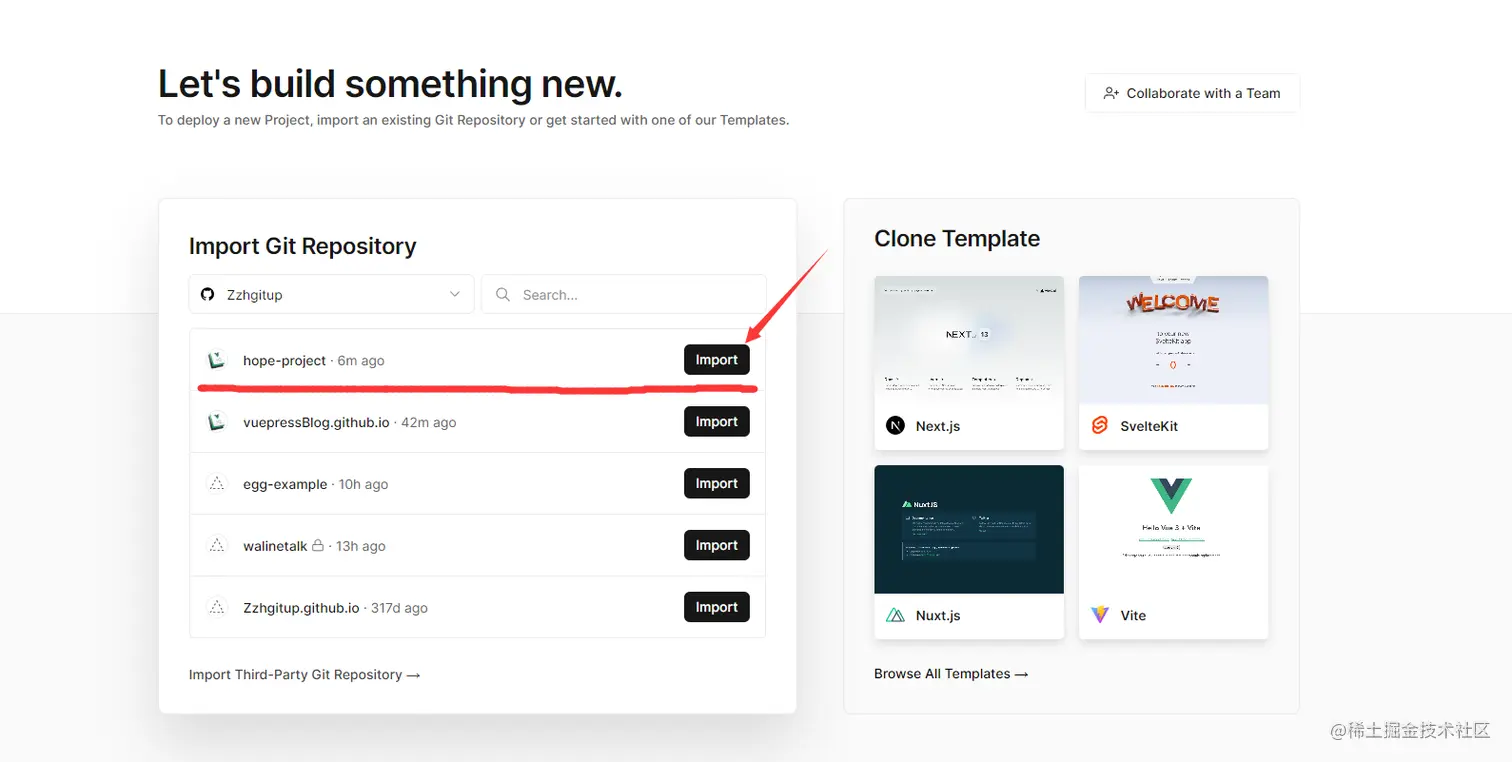
Task: Click the SvelteKit logo icon
Action: [x=1100, y=426]
